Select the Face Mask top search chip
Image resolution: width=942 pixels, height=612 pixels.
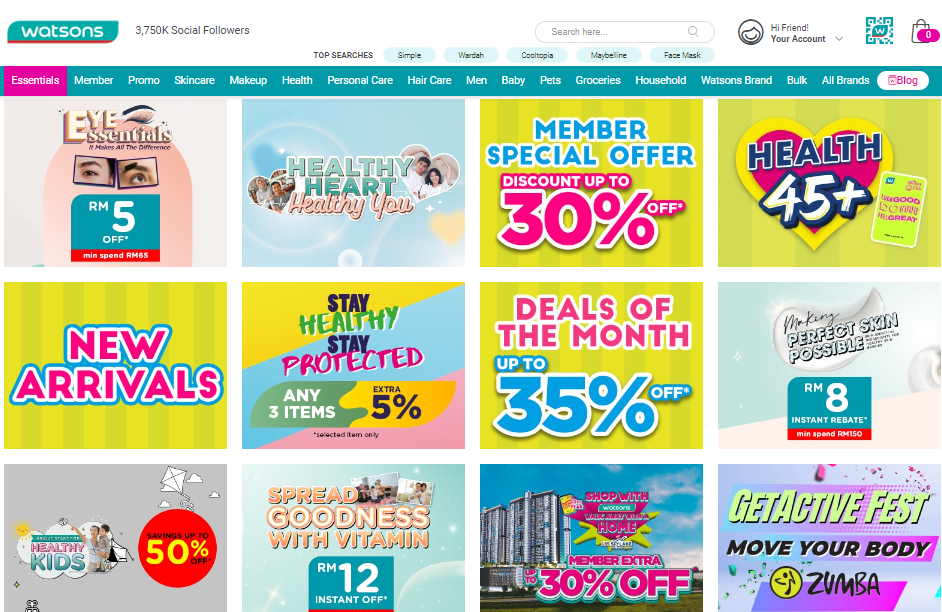682,55
